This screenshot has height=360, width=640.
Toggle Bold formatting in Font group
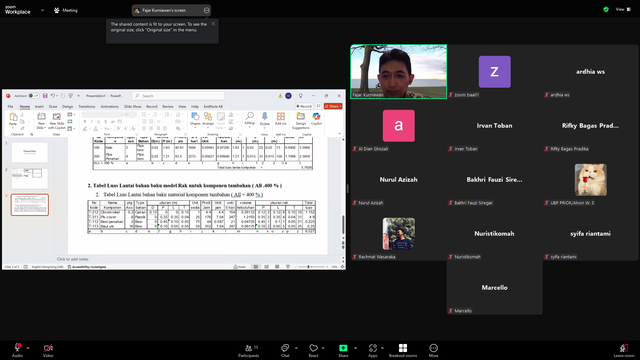click(85, 122)
